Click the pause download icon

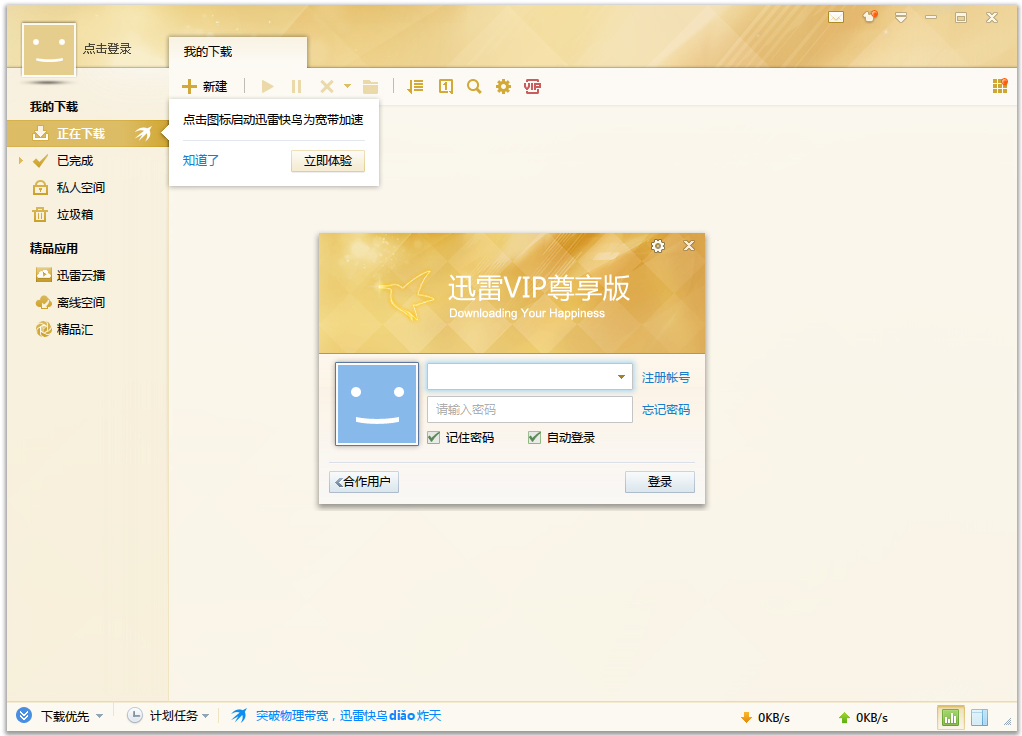pos(296,86)
